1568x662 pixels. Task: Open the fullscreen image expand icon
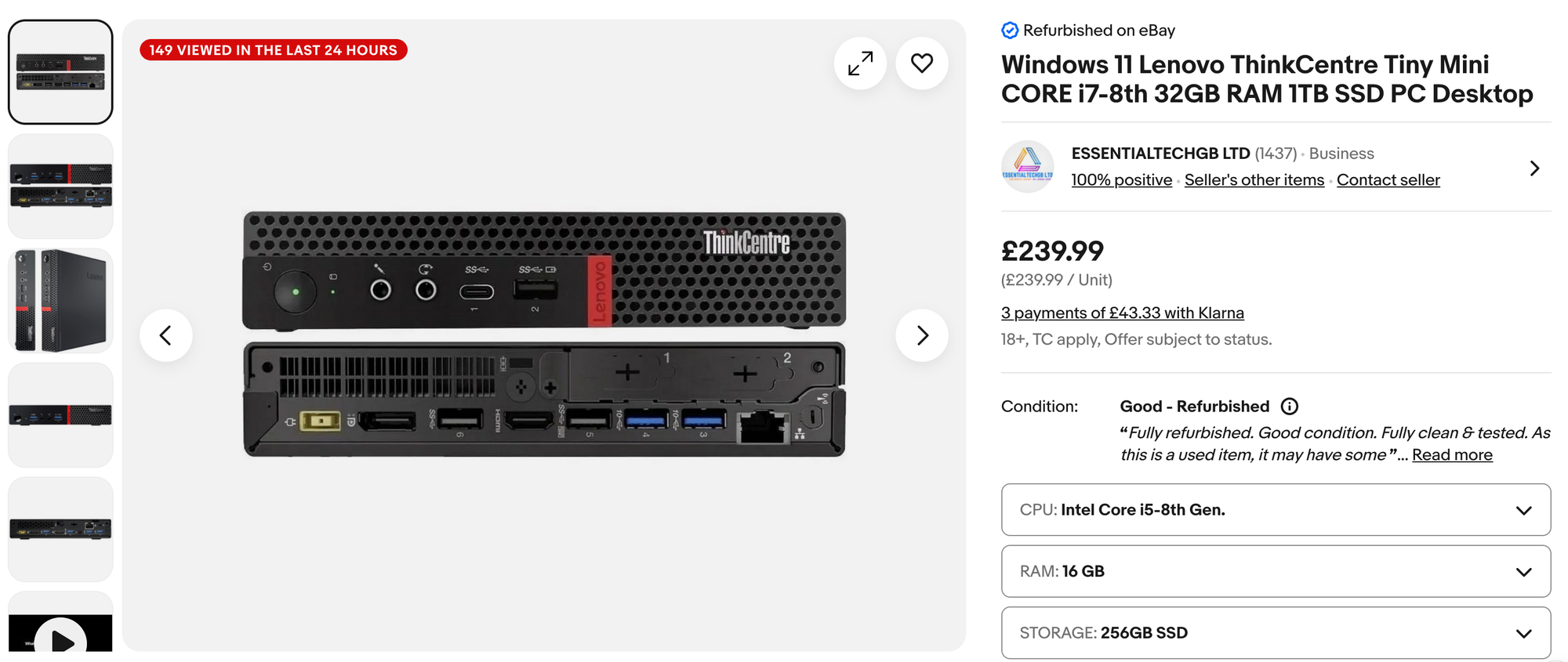click(860, 63)
